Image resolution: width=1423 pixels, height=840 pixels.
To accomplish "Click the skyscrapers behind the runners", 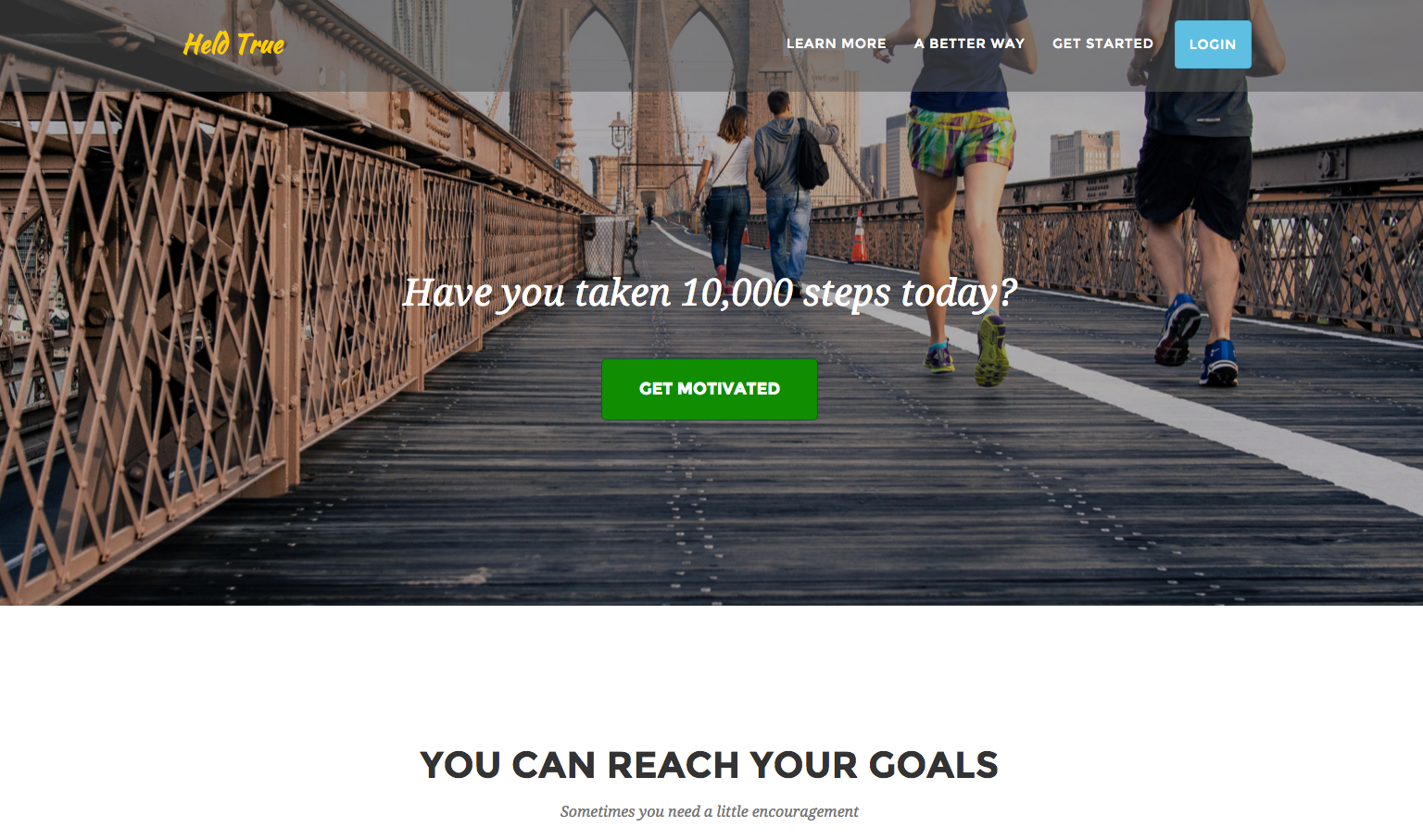I will 1084,153.
